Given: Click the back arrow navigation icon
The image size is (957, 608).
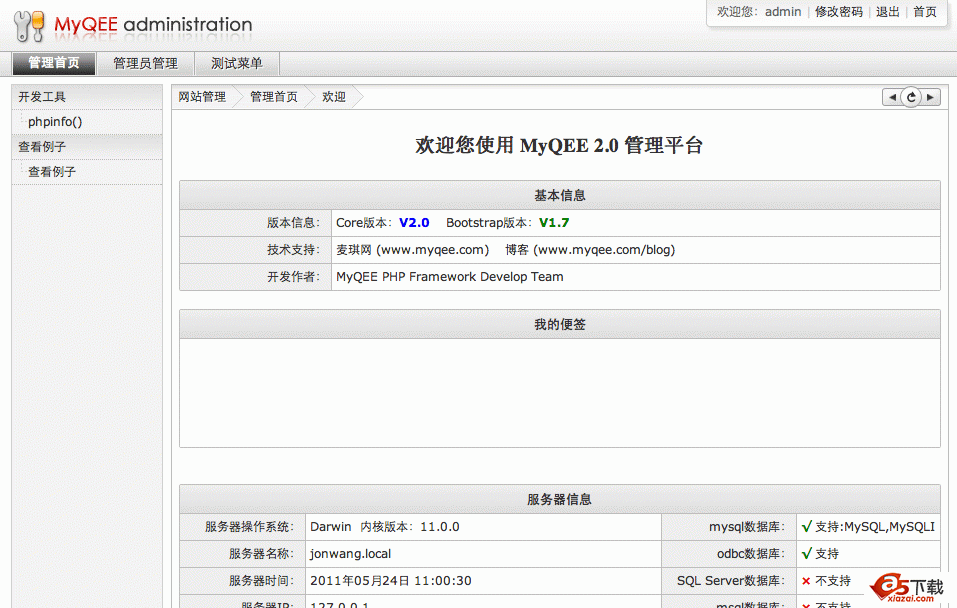Looking at the screenshot, I should pyautogui.click(x=893, y=97).
